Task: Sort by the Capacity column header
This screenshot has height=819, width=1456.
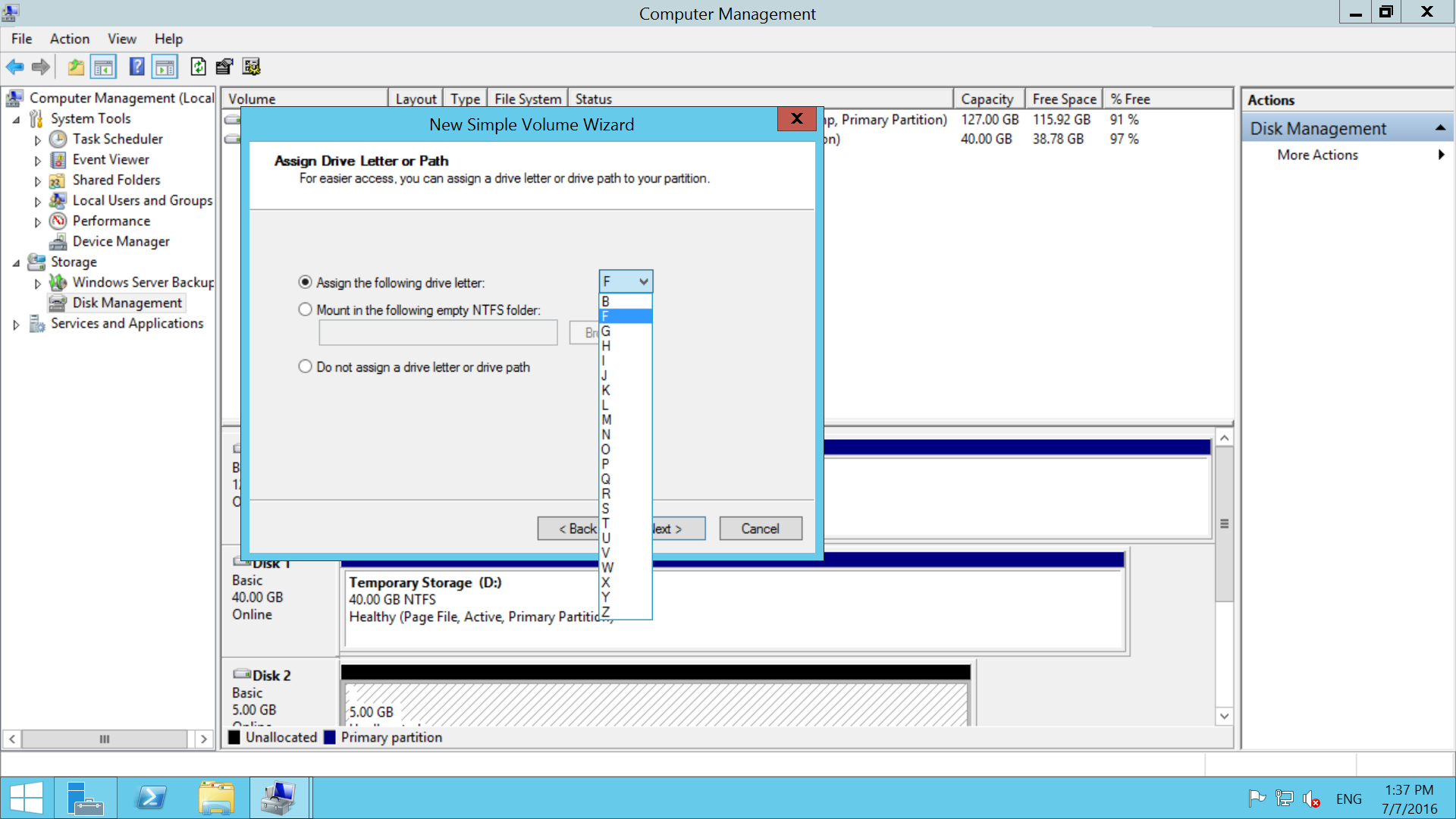Action: 988,99
